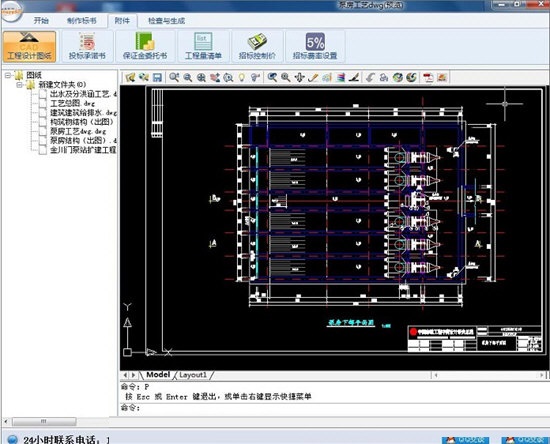Select the pan move arrows tool
The height and width of the screenshot is (444, 550).
tap(299, 77)
